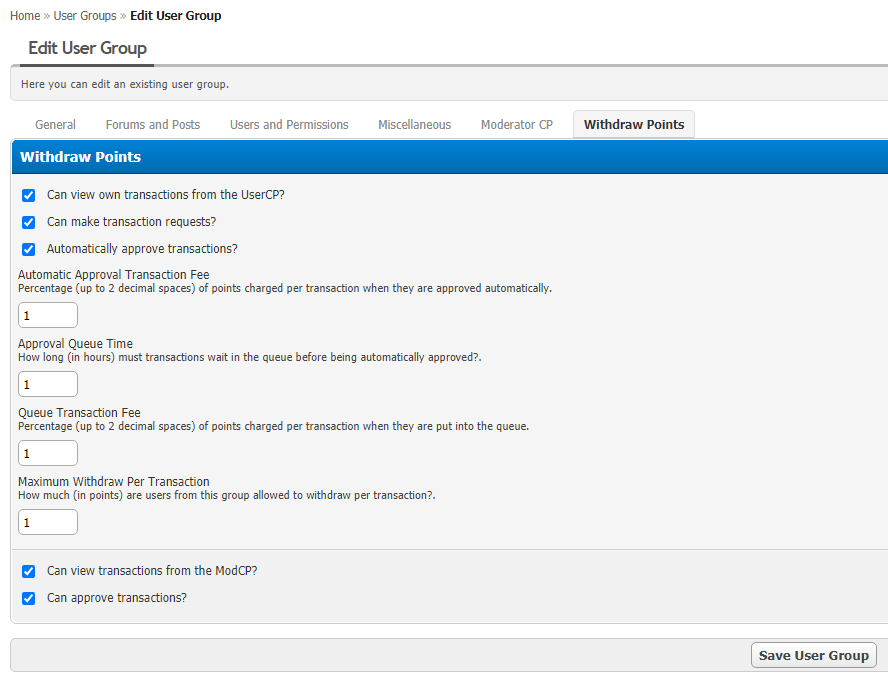Select the Users and Permissions tab
The image size is (888, 682).
[x=289, y=125]
